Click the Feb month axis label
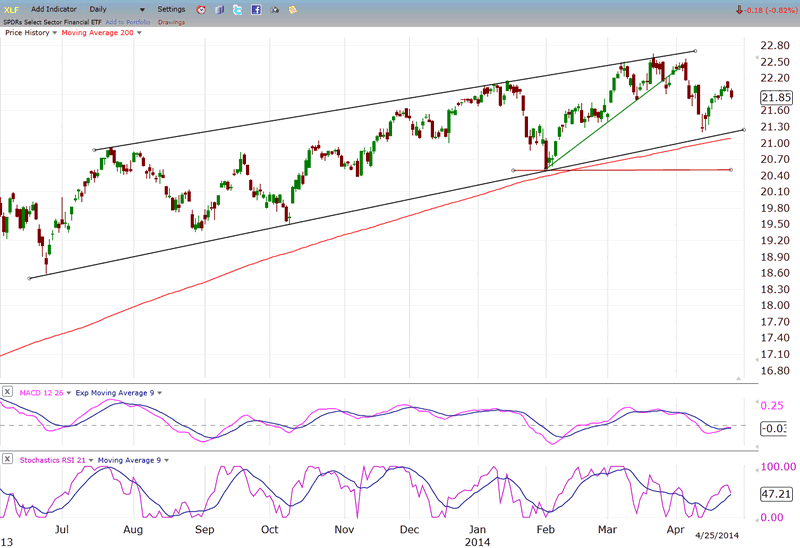800x548 pixels. 545,530
